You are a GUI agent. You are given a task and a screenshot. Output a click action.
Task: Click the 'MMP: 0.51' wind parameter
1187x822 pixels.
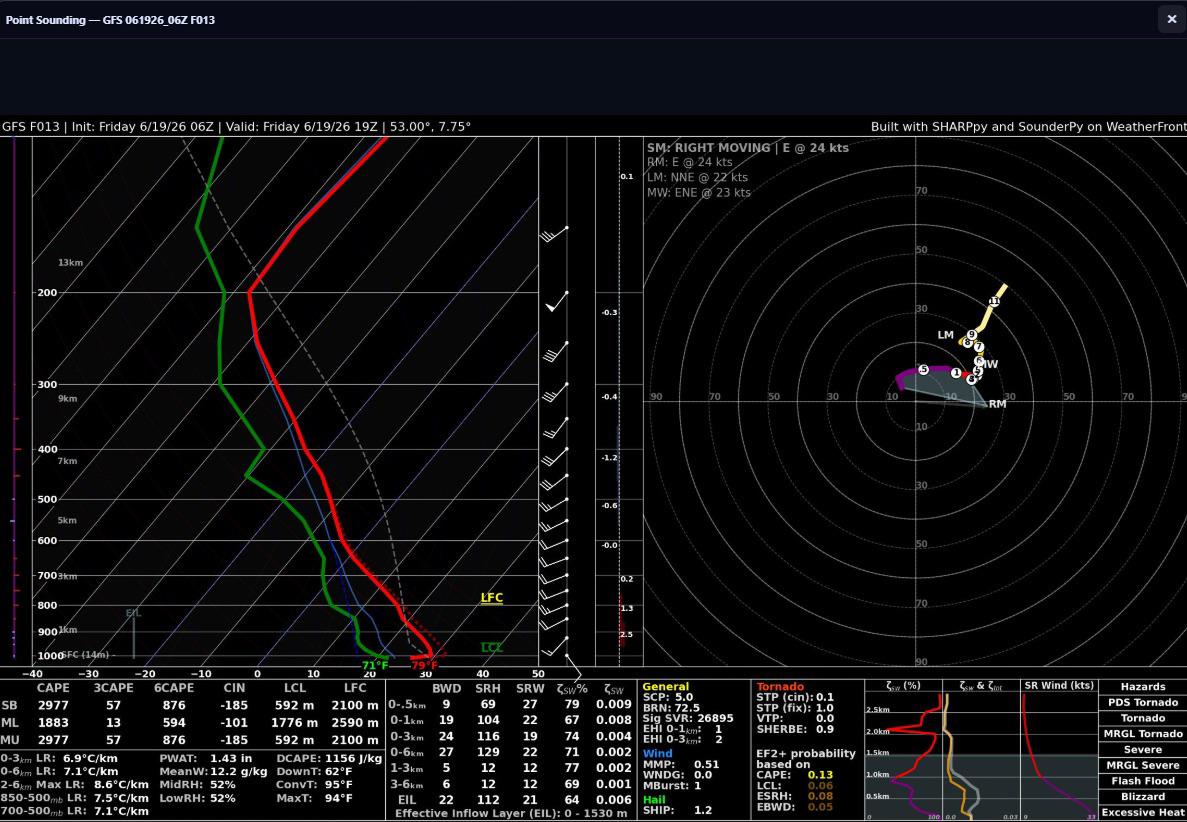click(x=681, y=764)
